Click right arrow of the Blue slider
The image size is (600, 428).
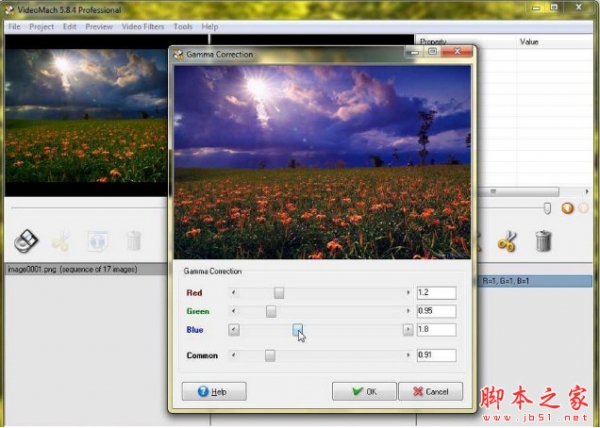click(408, 330)
